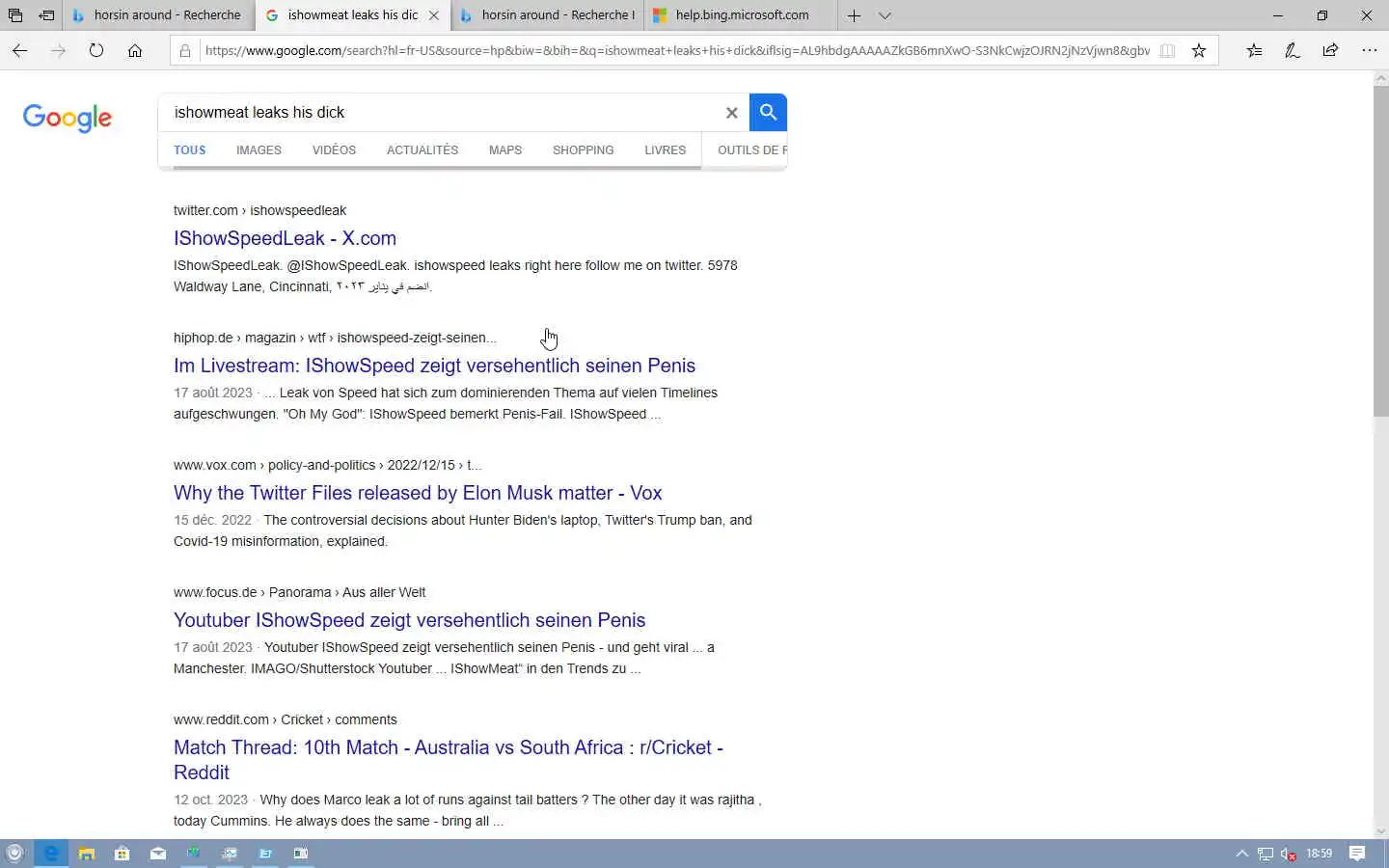Click the scrollbar down arrow

1380,830
